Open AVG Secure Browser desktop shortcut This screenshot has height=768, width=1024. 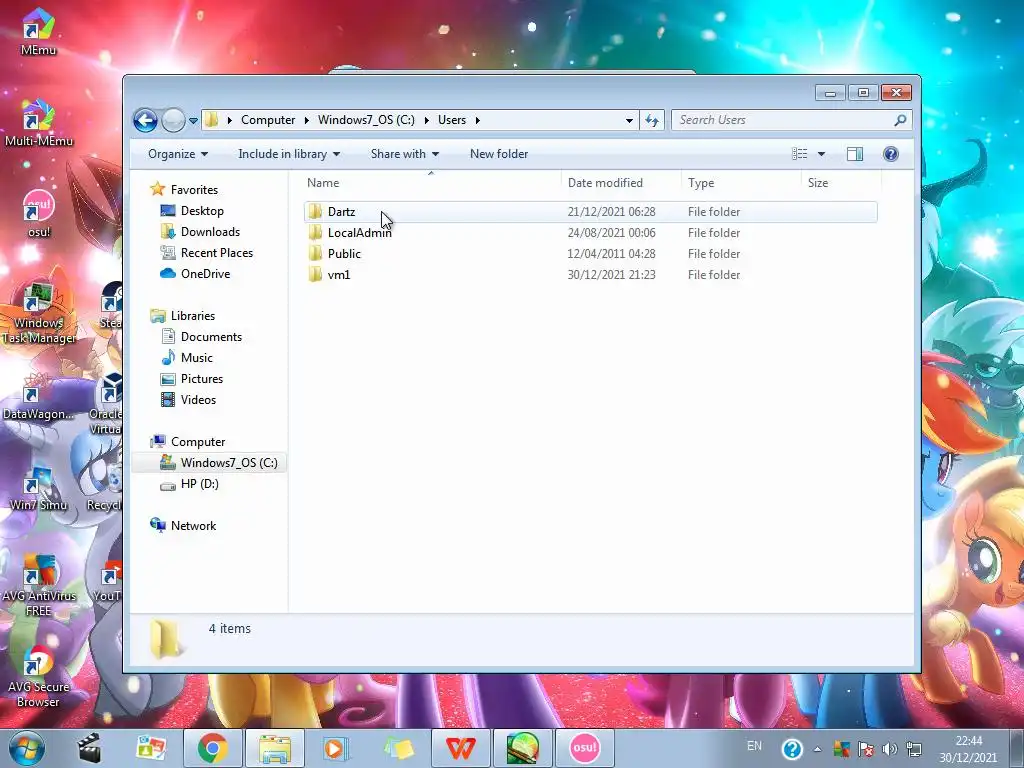pos(38,677)
